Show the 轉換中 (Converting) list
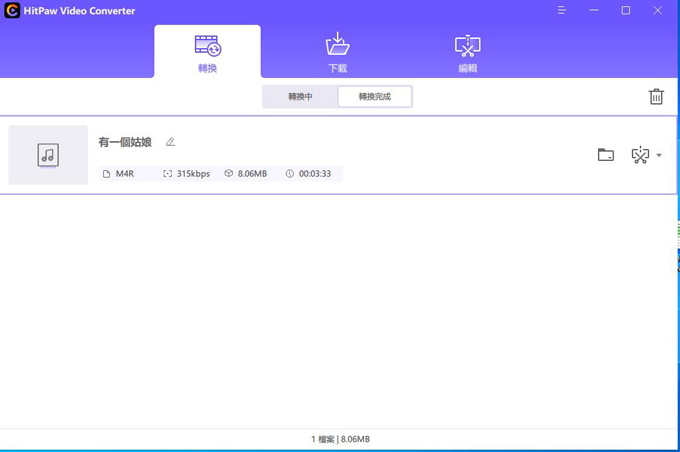This screenshot has height=452, width=680. tap(300, 97)
